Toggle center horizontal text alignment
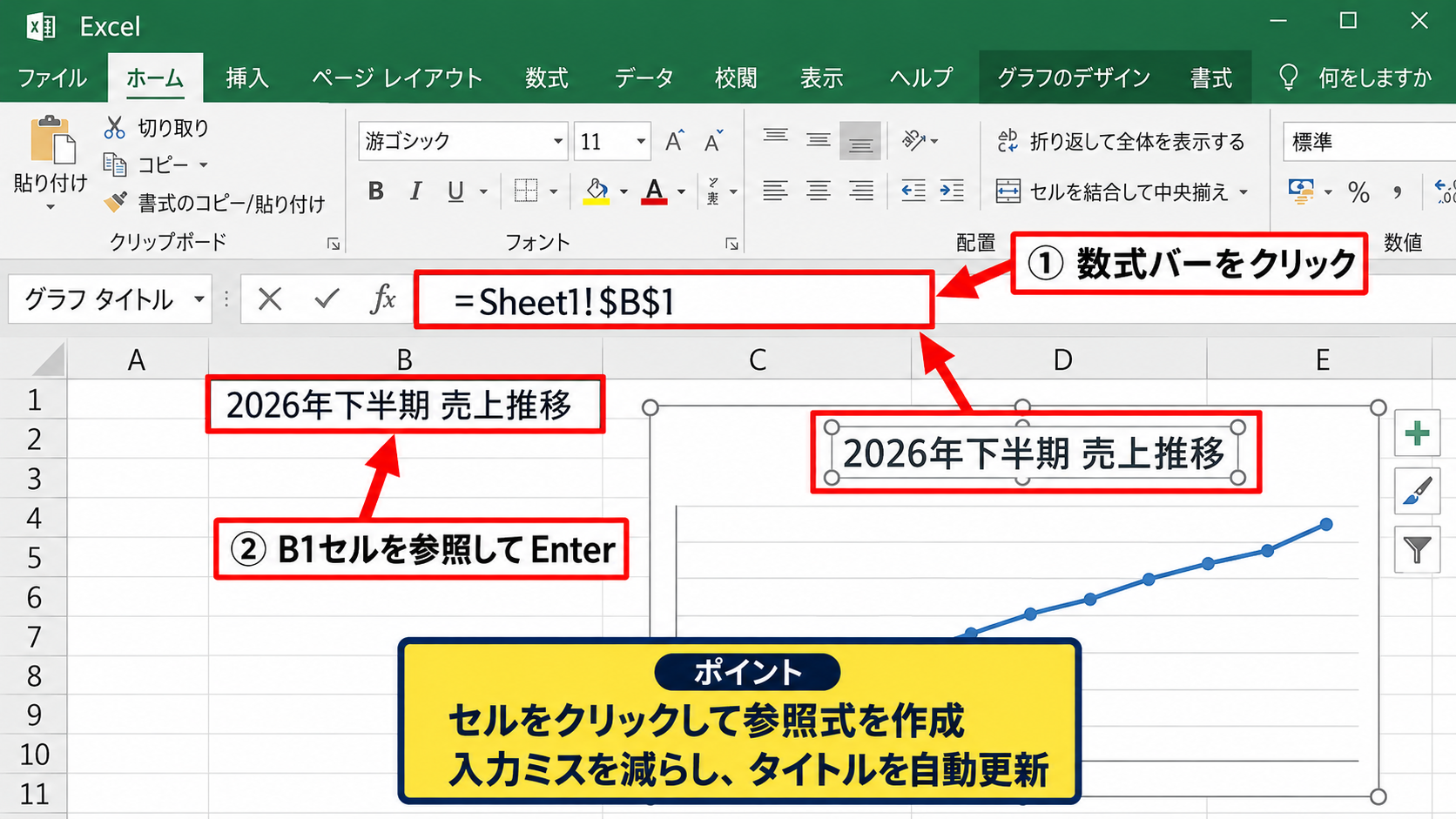The height and width of the screenshot is (819, 1456). pos(818,191)
